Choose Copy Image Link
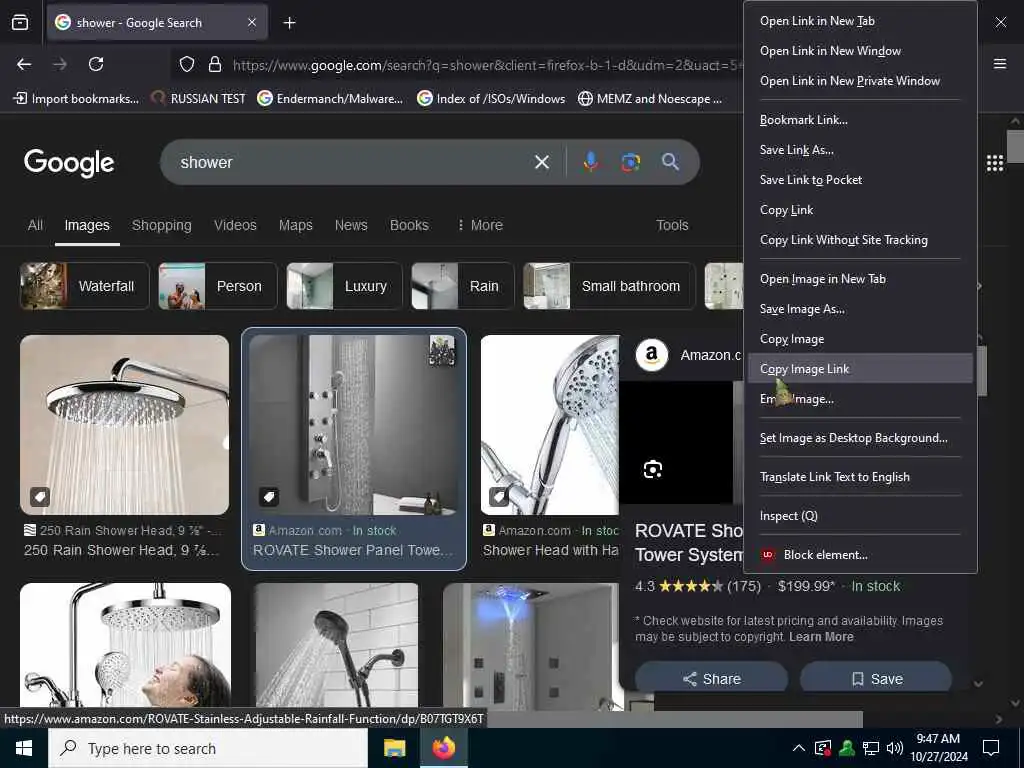 pos(860,369)
